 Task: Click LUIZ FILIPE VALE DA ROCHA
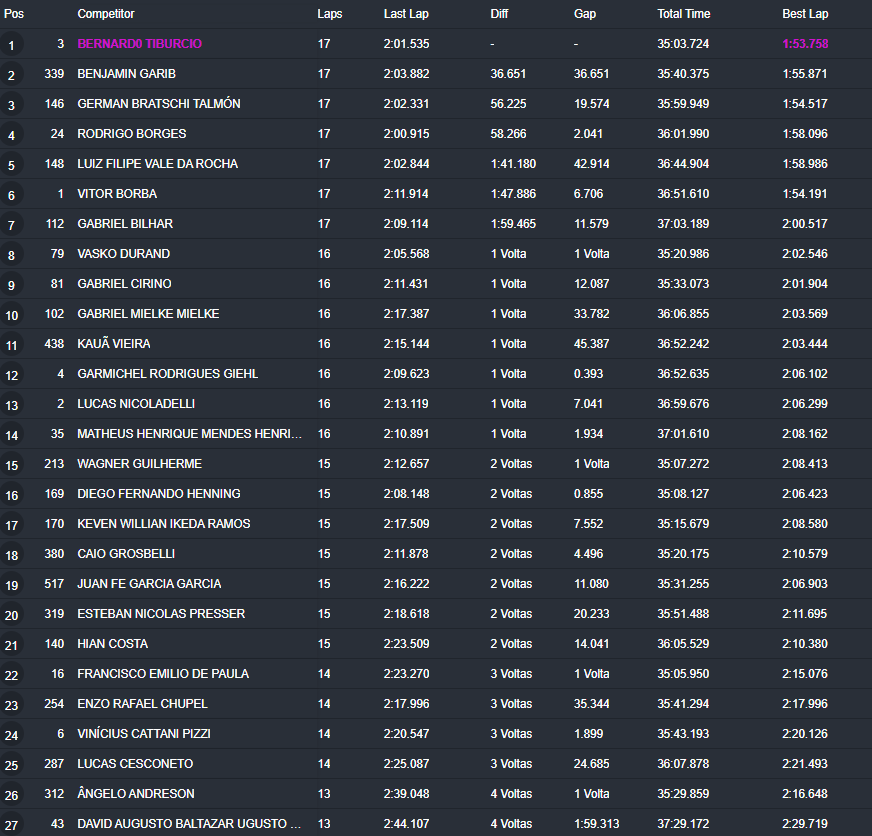coord(157,164)
